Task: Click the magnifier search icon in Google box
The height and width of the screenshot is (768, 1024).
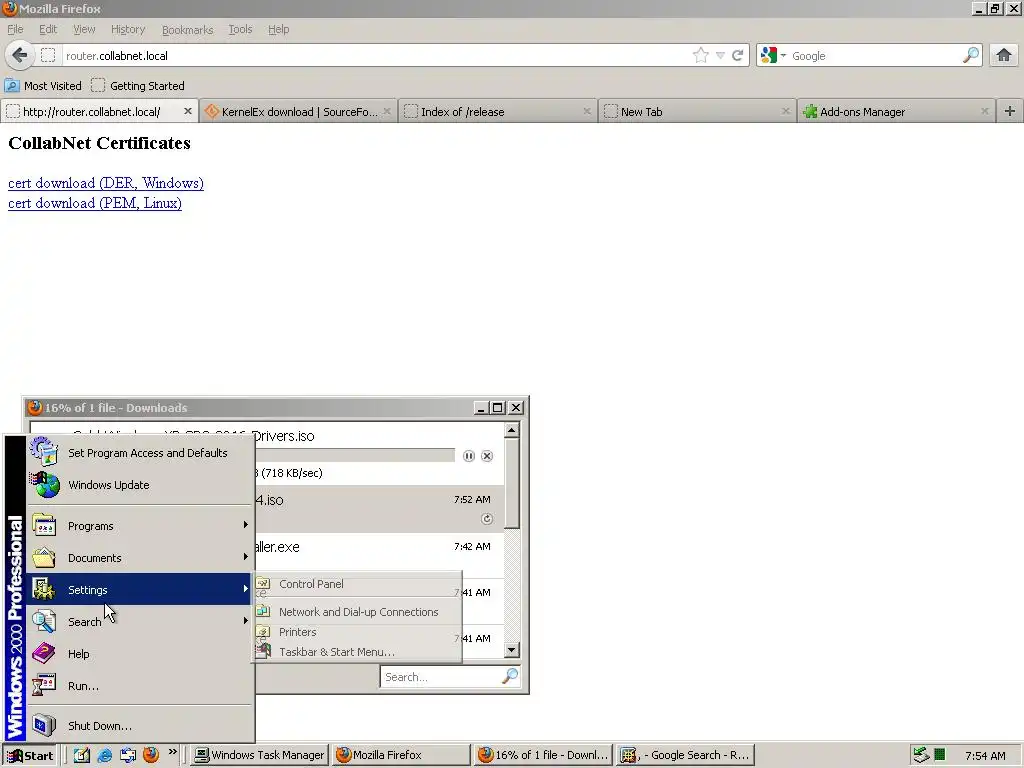Action: click(x=971, y=56)
